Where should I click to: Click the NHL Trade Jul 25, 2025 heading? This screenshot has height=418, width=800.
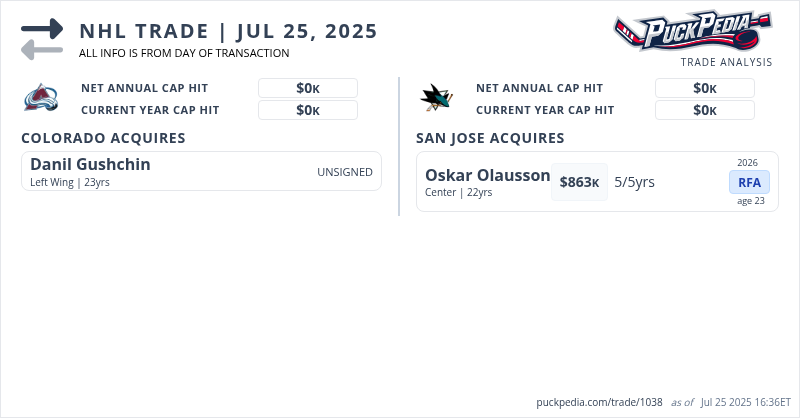tap(229, 31)
